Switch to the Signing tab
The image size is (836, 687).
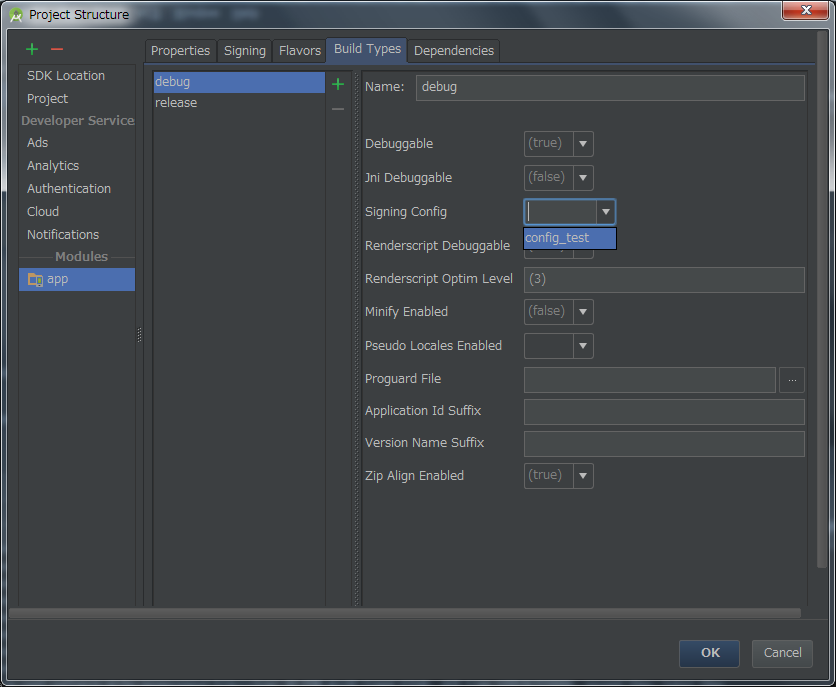pyautogui.click(x=245, y=51)
